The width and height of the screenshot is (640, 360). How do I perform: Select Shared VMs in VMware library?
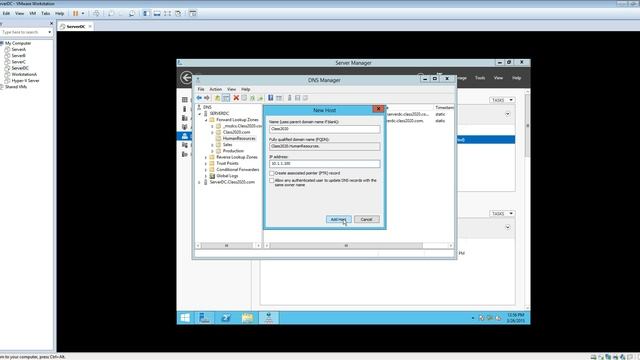point(16,87)
